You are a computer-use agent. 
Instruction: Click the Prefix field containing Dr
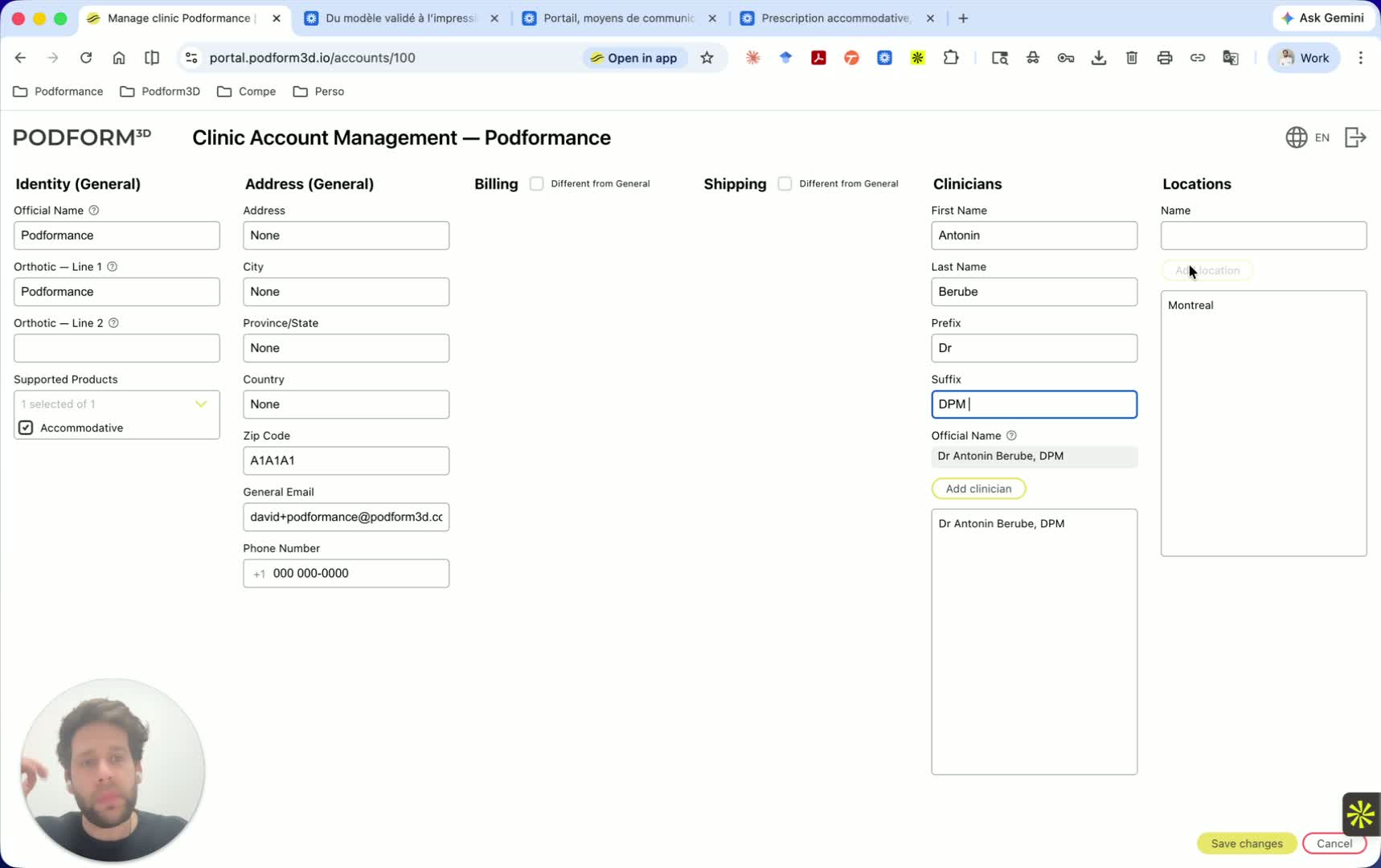point(1035,348)
